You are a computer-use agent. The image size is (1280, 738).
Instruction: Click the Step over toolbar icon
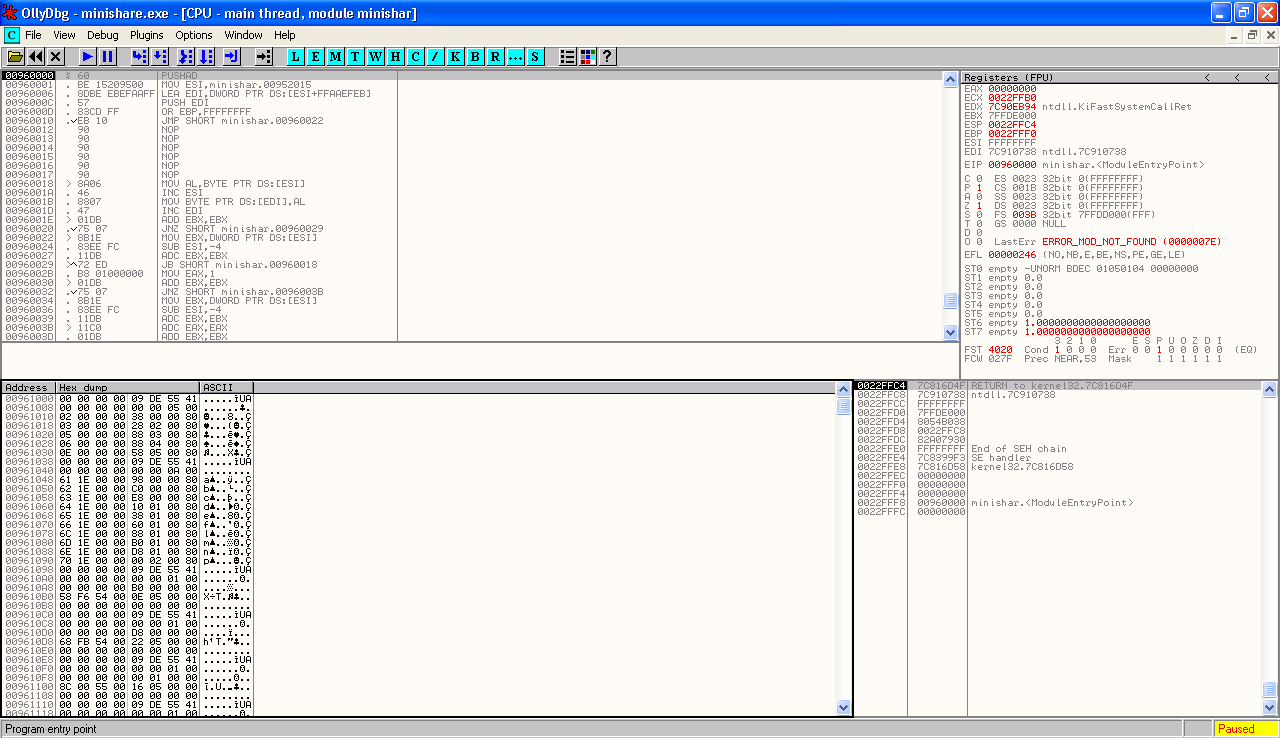(159, 57)
